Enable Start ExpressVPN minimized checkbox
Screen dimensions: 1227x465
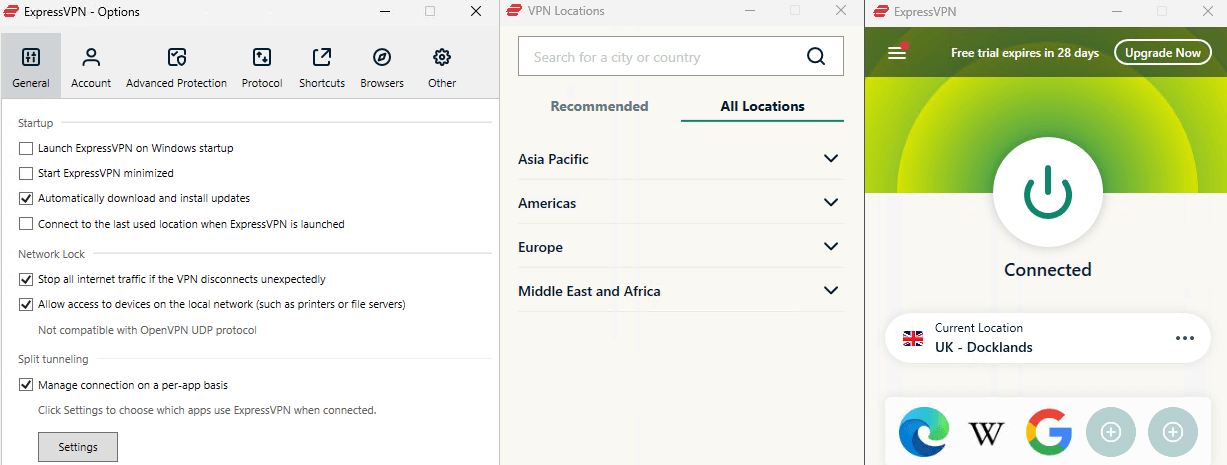pos(26,173)
